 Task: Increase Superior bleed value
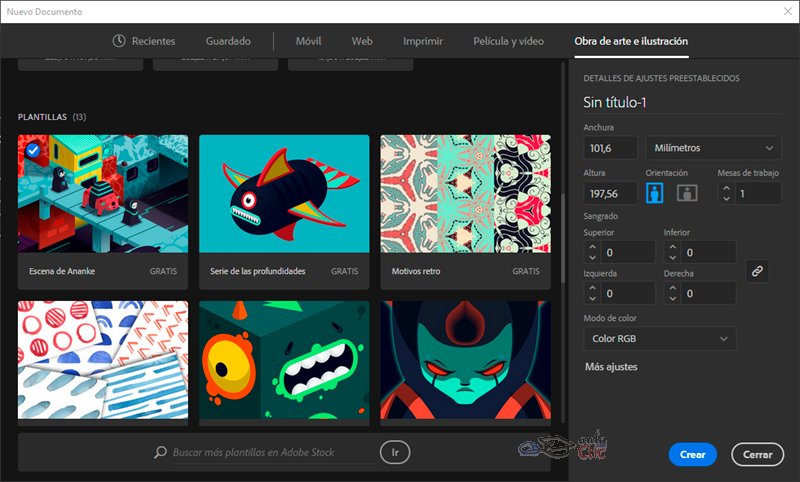click(x=592, y=247)
